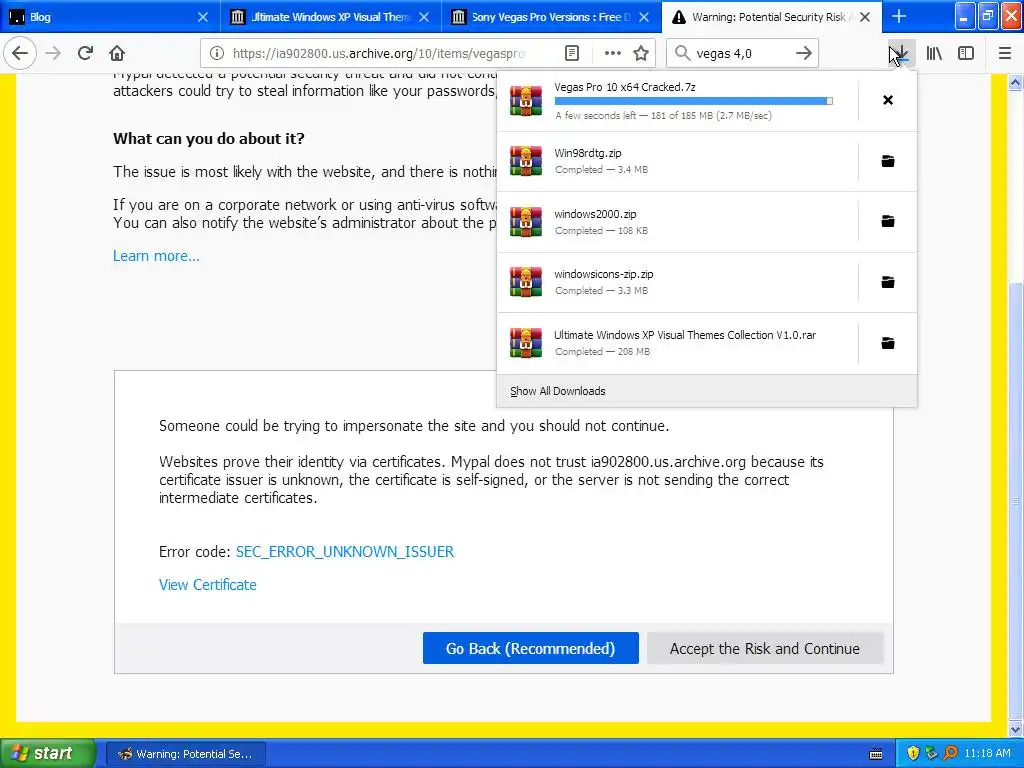Open SEC_ERROR_UNKNOWN_ISSUER error code link
The height and width of the screenshot is (768, 1024).
tap(344, 552)
